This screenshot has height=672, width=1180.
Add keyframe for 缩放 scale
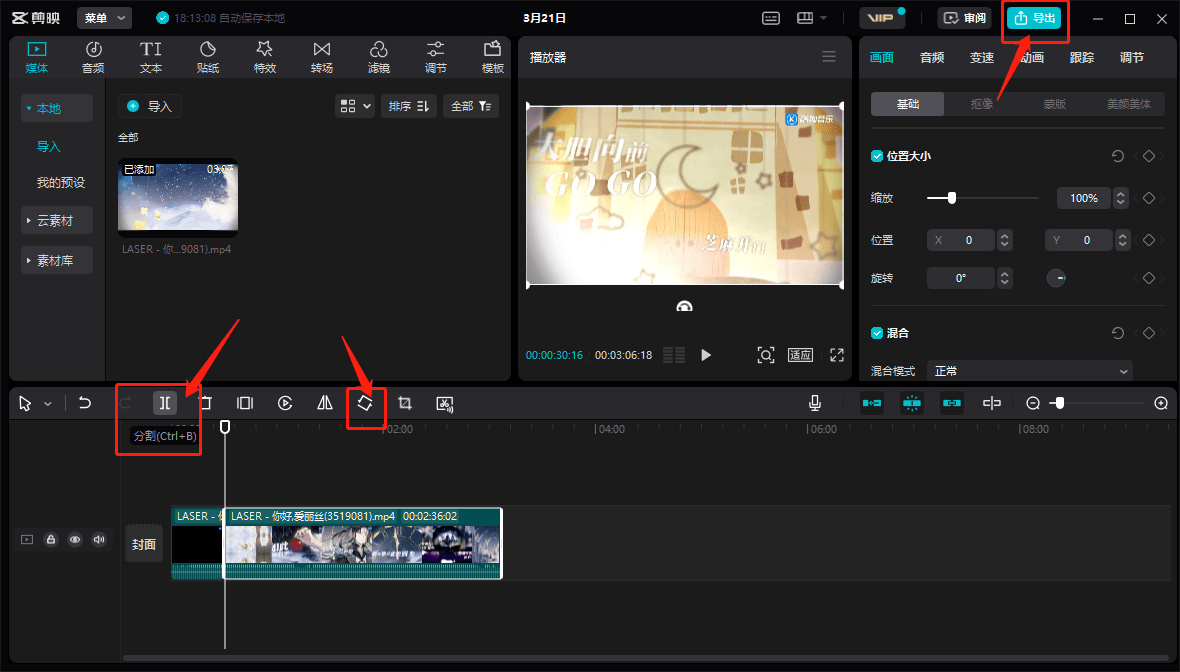[x=1149, y=198]
